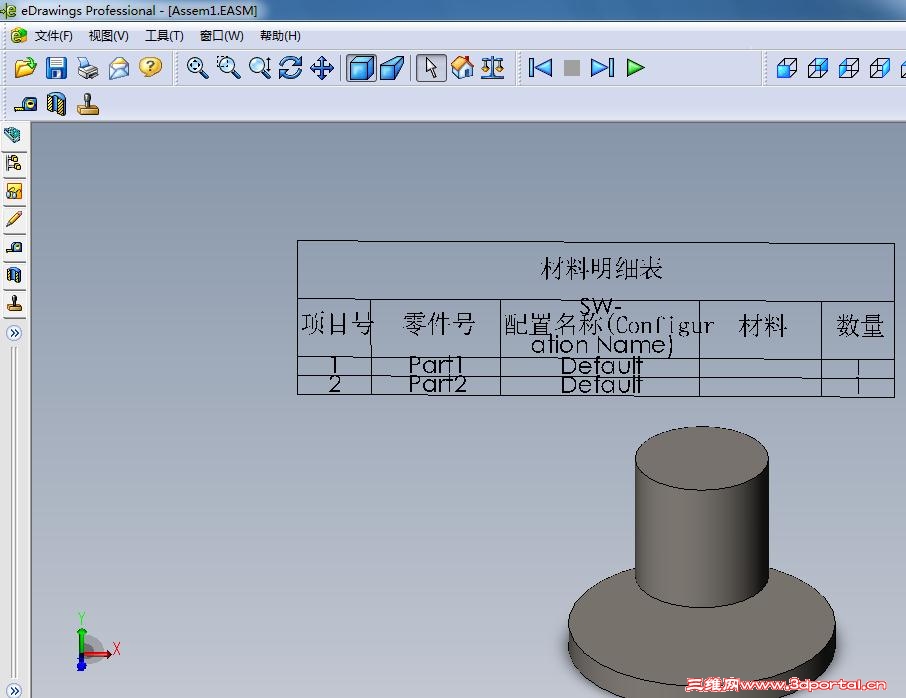Select the Pan tool icon
The image size is (906, 698).
322,68
